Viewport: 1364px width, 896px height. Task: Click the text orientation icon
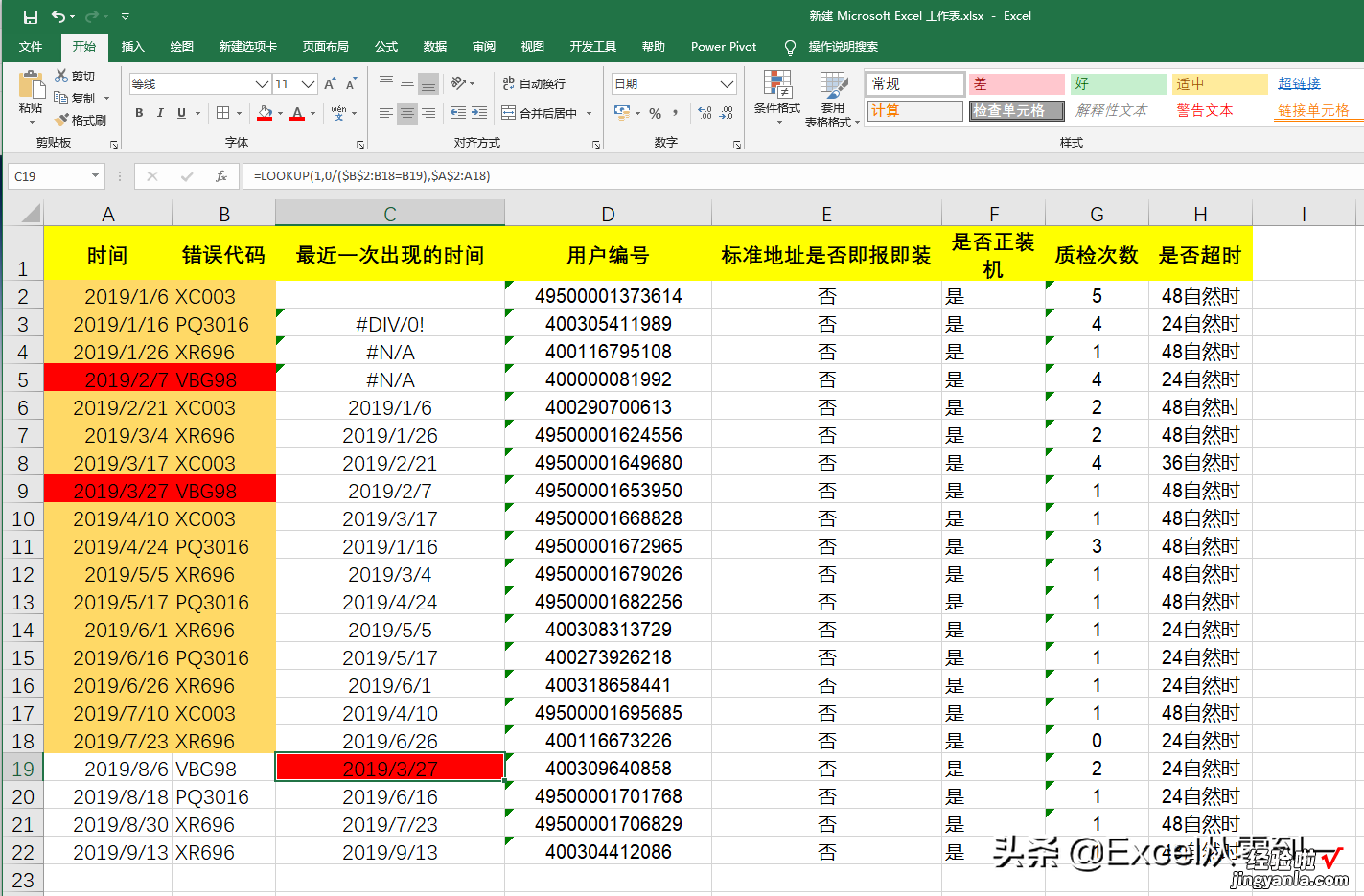coord(458,83)
